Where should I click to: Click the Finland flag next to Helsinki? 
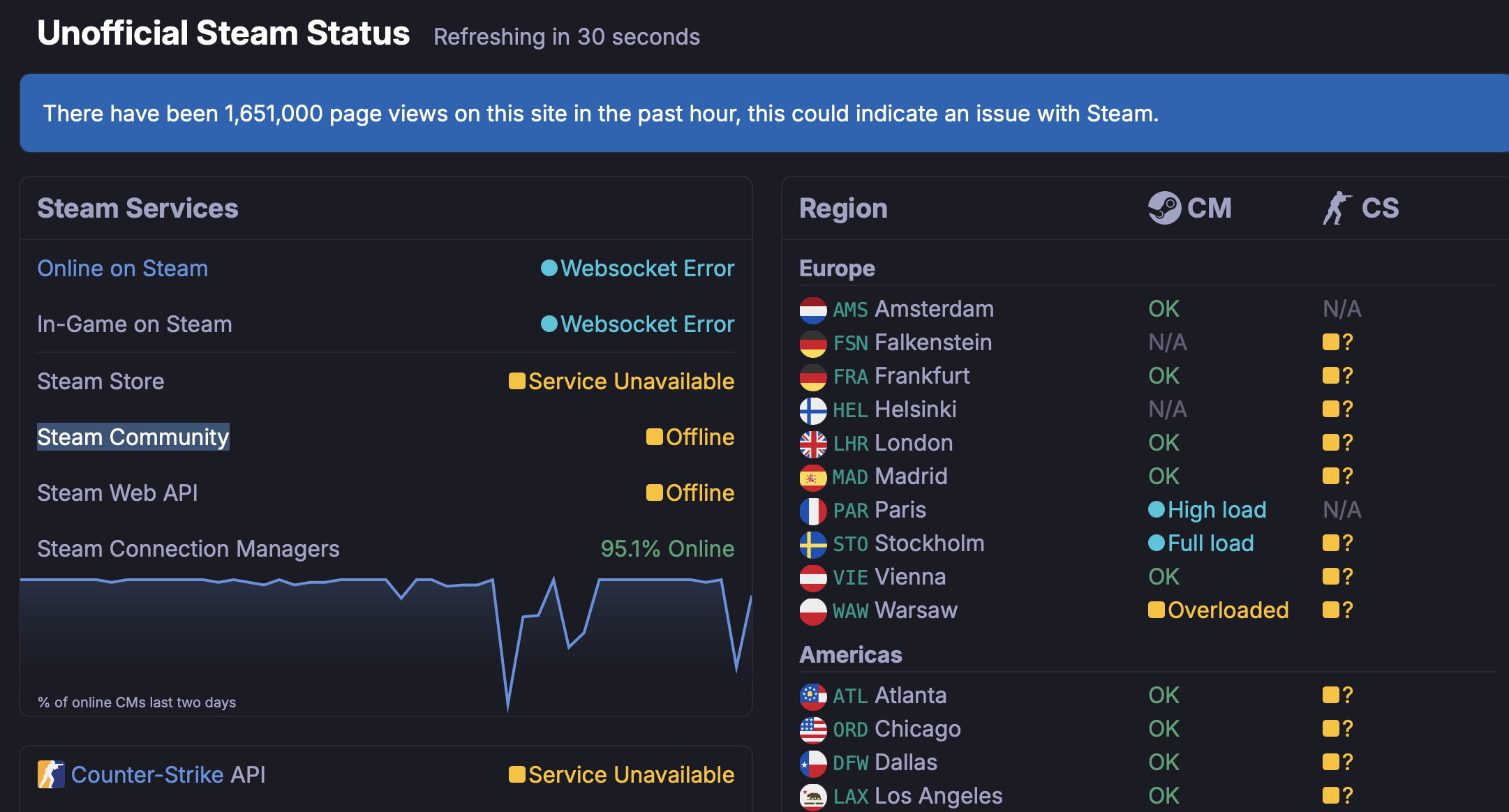(813, 410)
